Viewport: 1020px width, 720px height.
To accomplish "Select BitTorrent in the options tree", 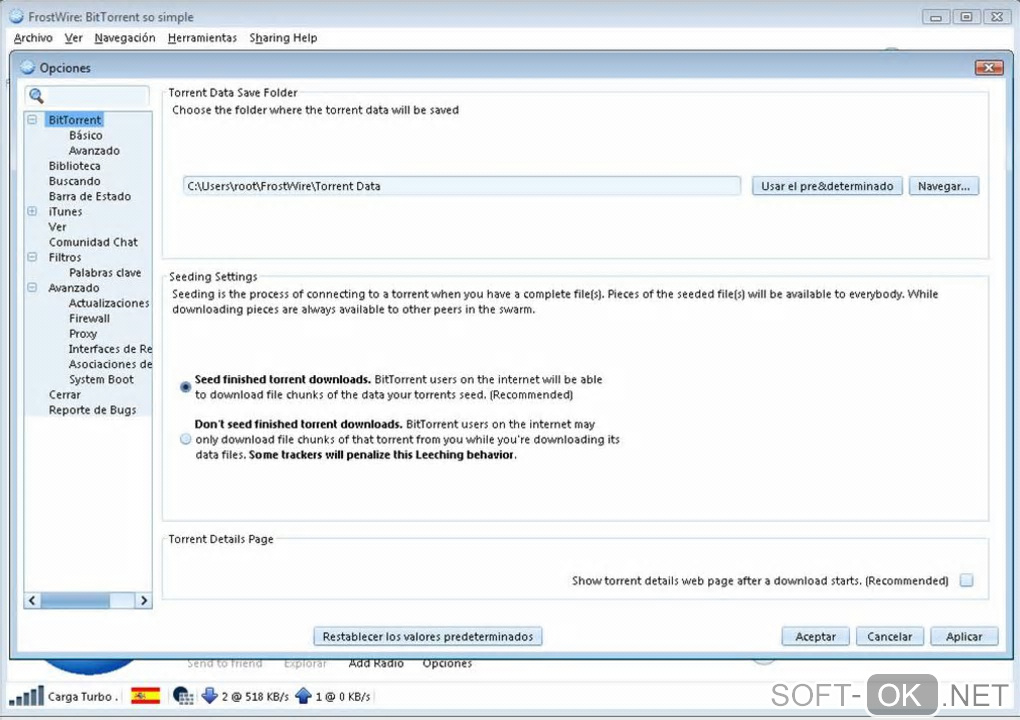I will (75, 120).
